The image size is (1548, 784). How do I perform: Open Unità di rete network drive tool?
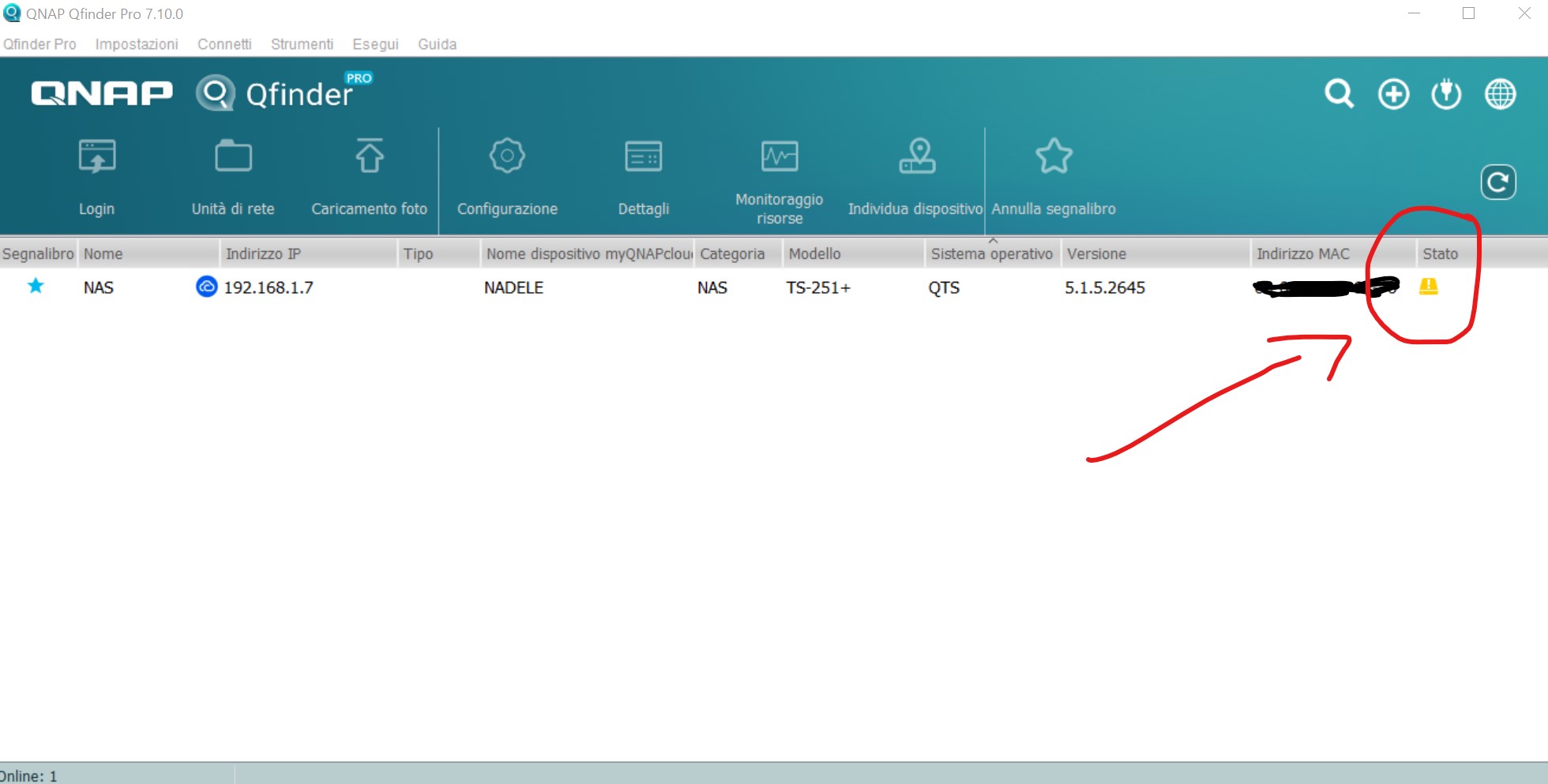tap(233, 158)
